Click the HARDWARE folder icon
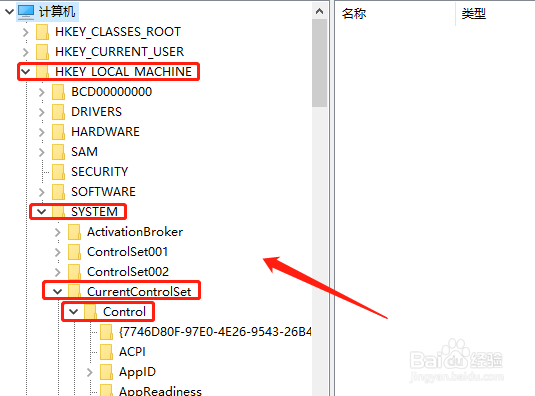Image resolution: width=535 pixels, height=396 pixels. [58, 132]
